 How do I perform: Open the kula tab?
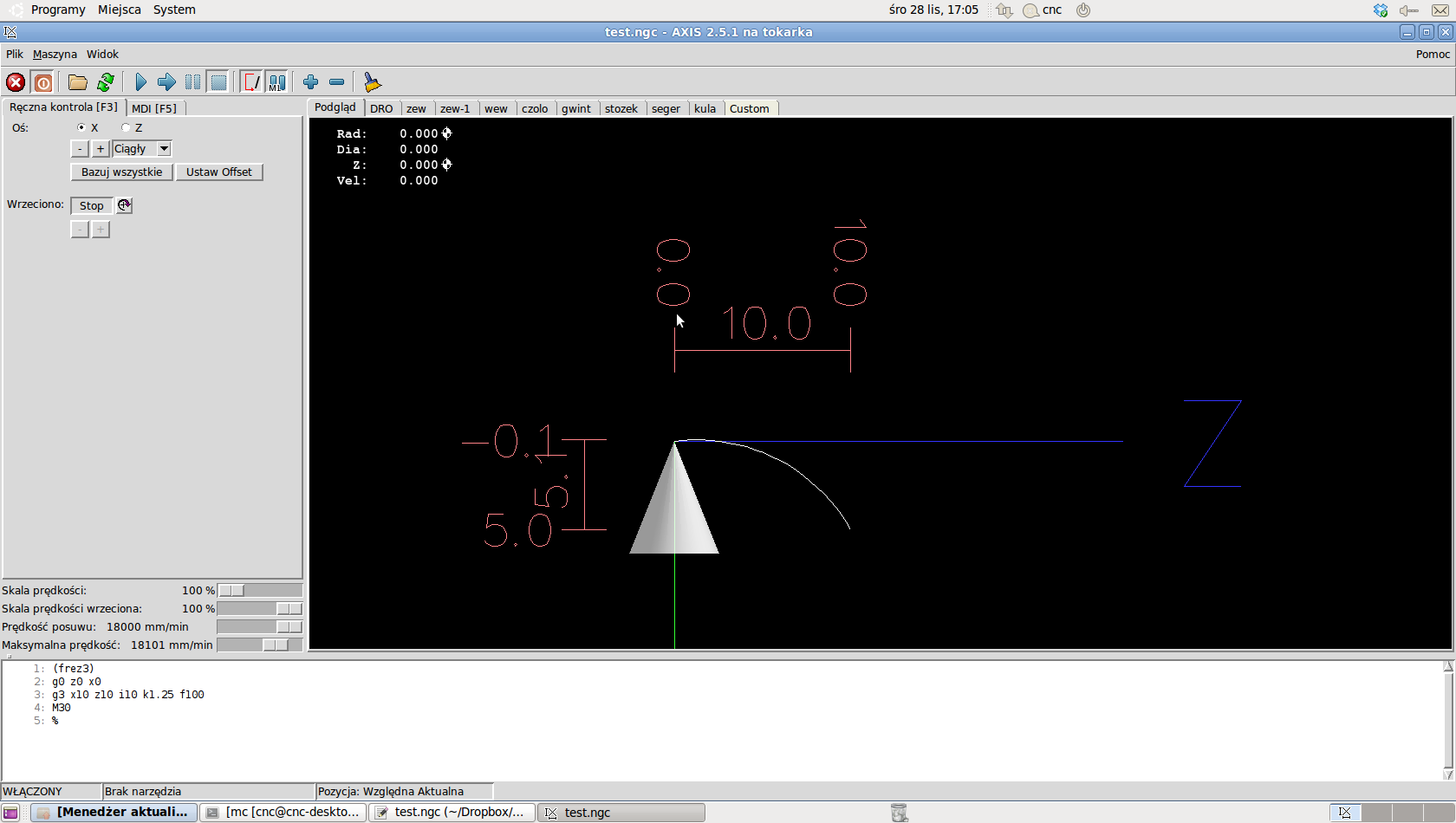tap(705, 108)
